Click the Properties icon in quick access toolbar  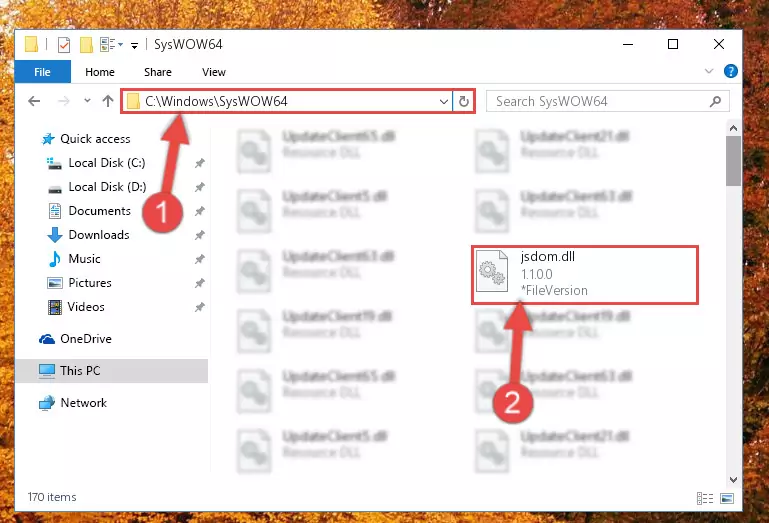[64, 45]
